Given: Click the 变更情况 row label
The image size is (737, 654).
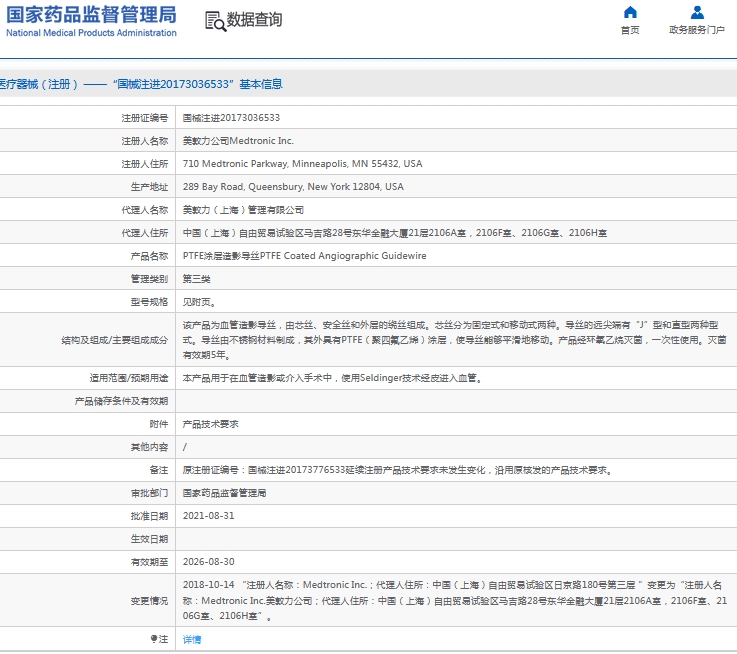Looking at the screenshot, I should click(x=149, y=600).
